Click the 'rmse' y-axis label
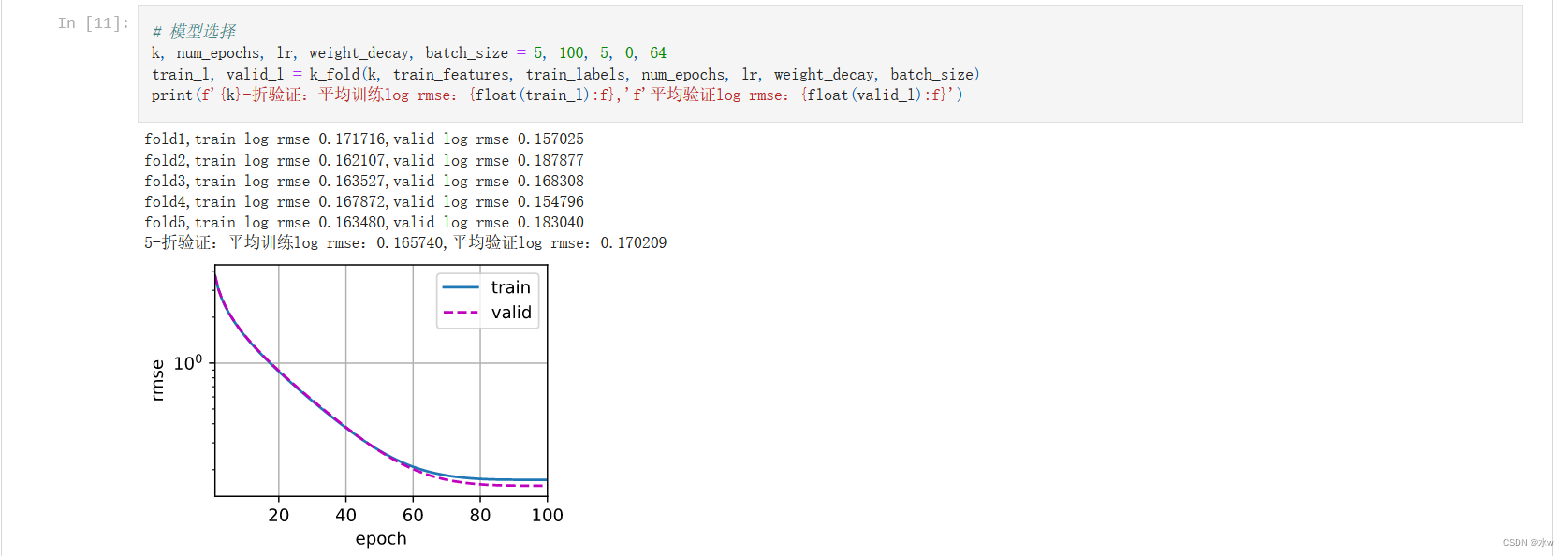 [x=157, y=380]
